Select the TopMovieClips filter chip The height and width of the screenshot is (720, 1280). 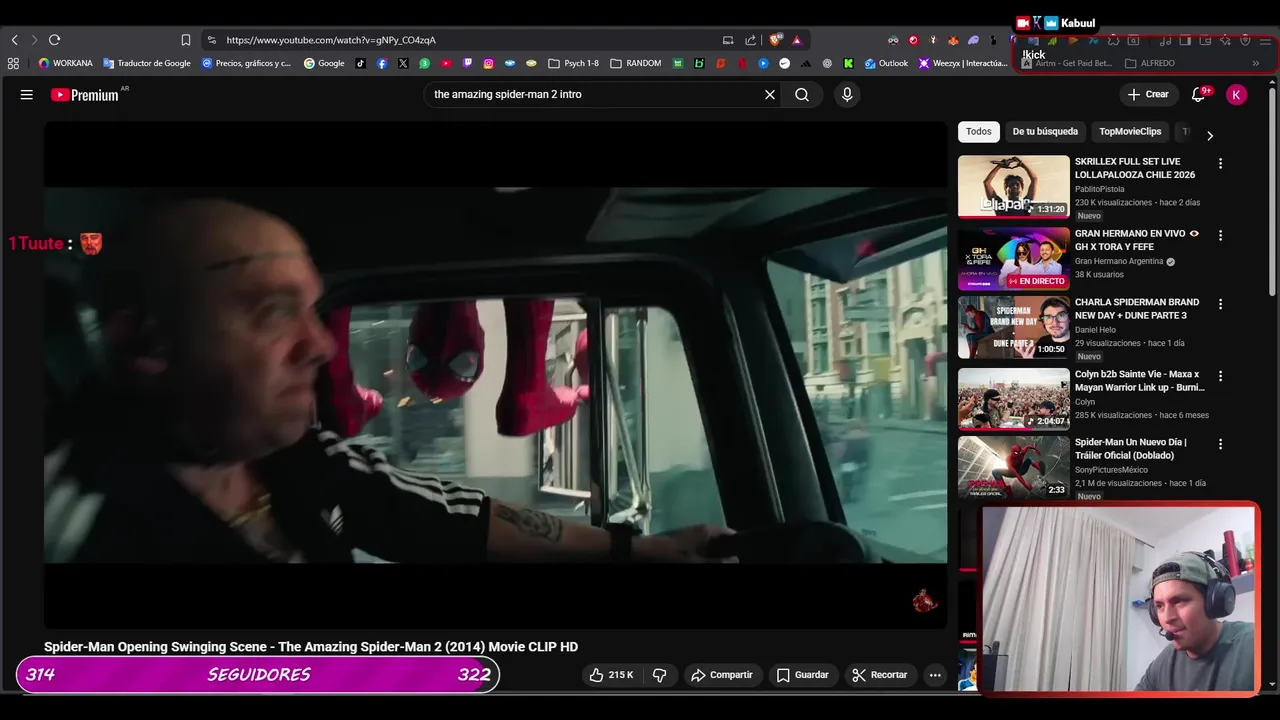[x=1130, y=131]
